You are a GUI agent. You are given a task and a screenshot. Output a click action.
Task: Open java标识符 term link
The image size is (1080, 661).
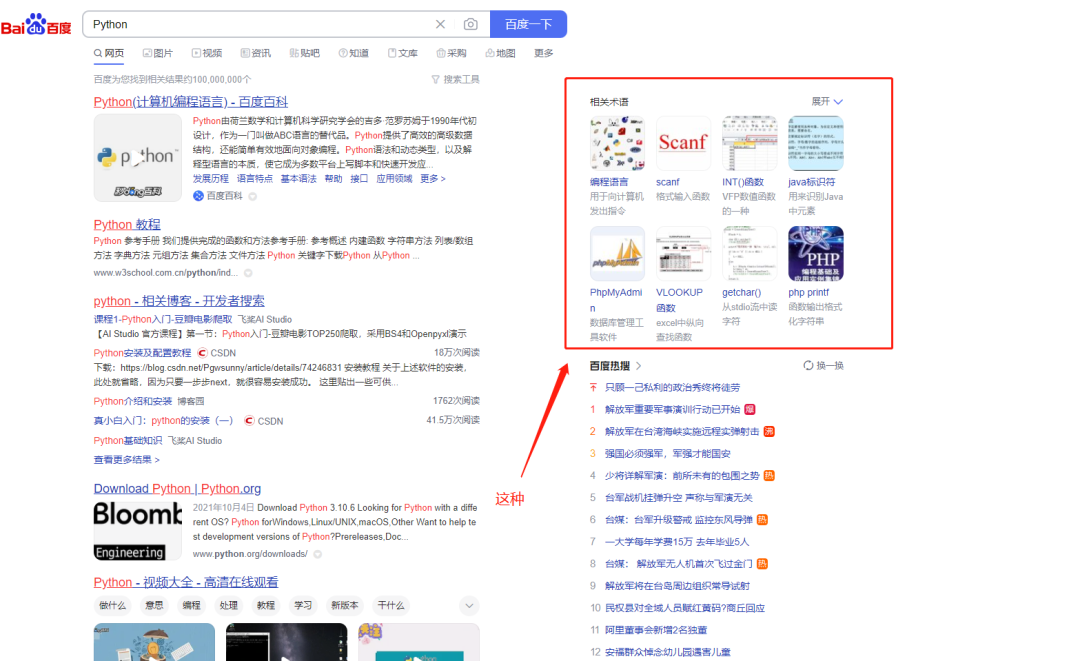tap(811, 182)
